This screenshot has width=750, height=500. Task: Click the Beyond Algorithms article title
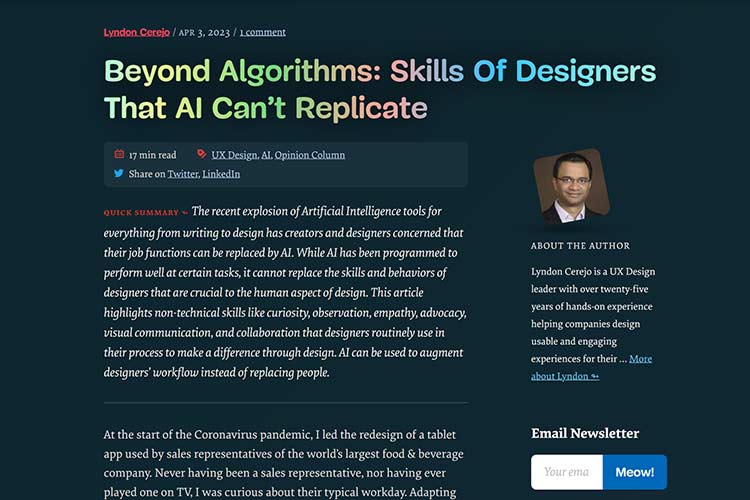380,89
